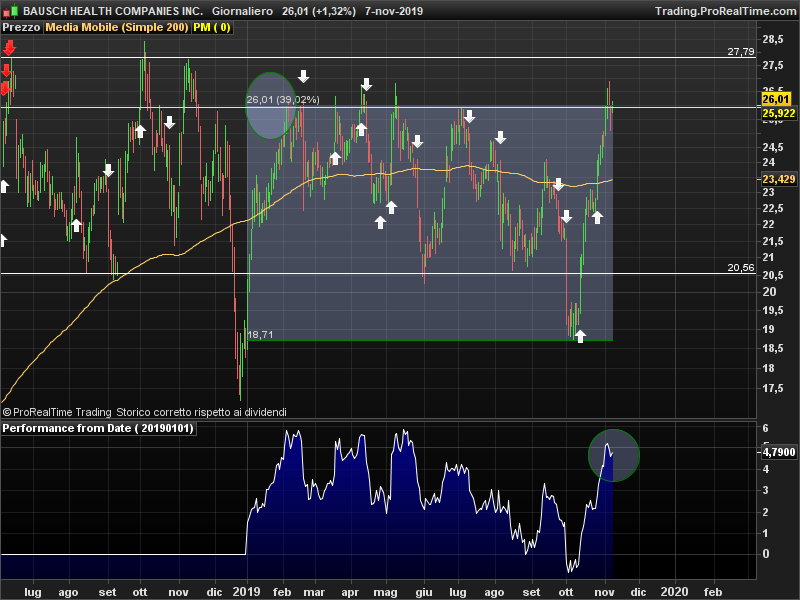Click the 17,5 price axis value
This screenshot has width=800, height=600.
(773, 389)
